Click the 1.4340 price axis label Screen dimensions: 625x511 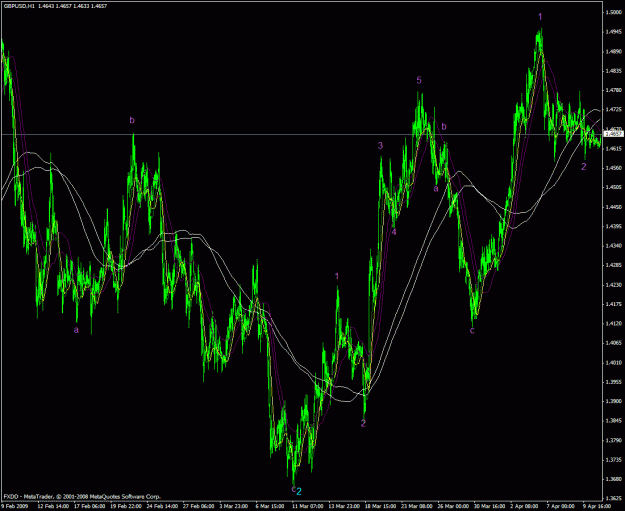(x=614, y=246)
